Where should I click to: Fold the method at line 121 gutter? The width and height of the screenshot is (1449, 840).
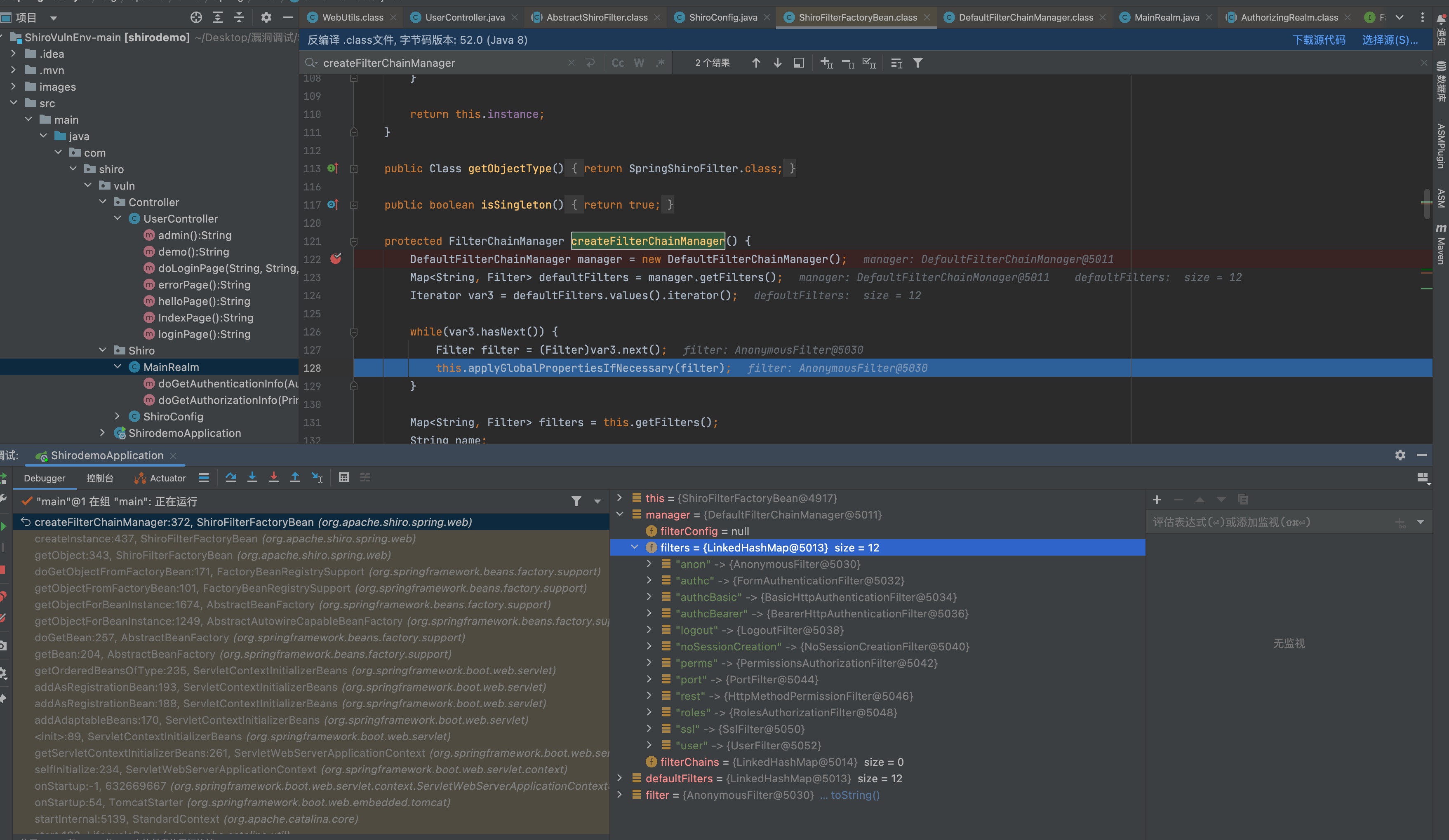[354, 241]
